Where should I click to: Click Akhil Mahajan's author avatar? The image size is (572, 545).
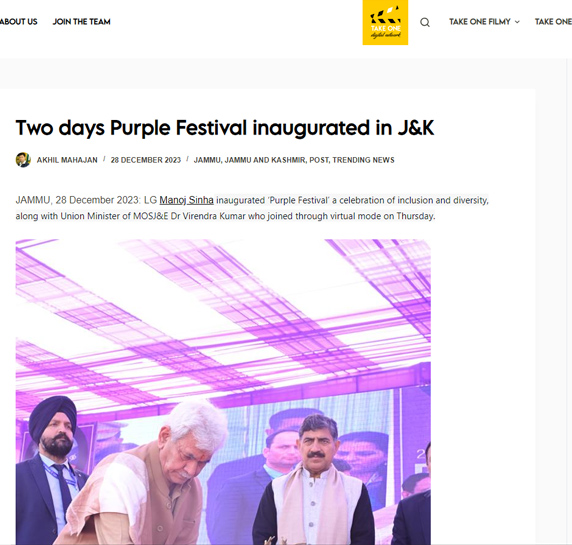coord(23,160)
